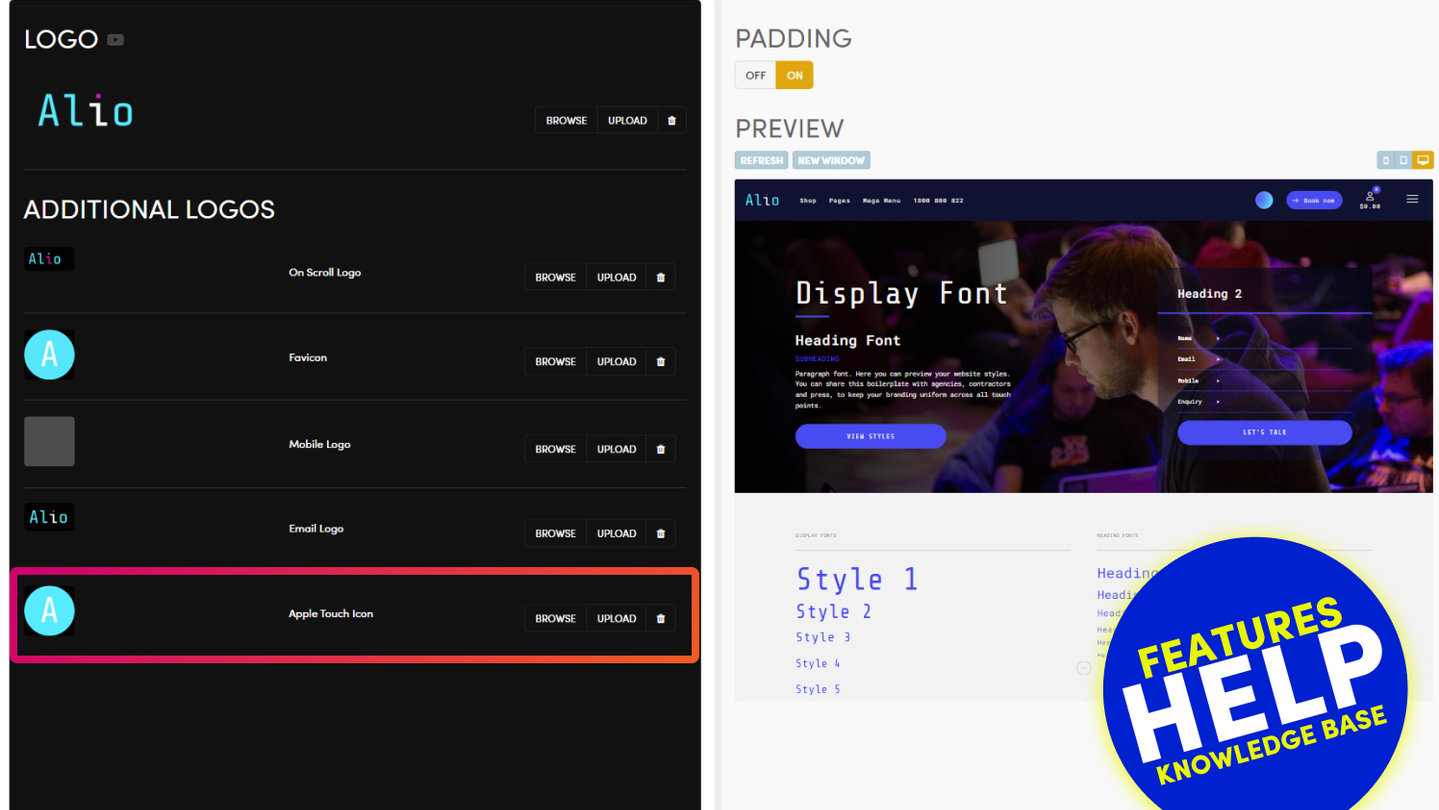The height and width of the screenshot is (810, 1439).
Task: Delete the main logo with trash icon
Action: pos(671,121)
